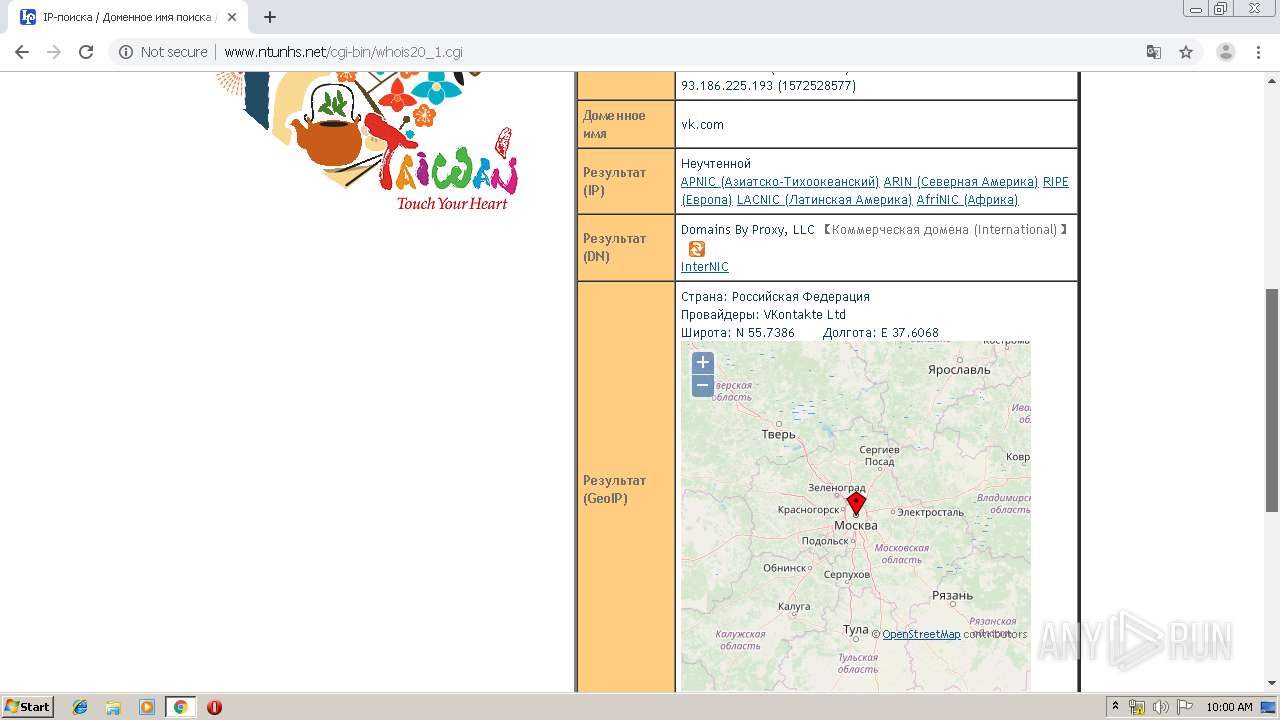
Task: Click the Результат (GeoIP) row header
Action: point(626,489)
